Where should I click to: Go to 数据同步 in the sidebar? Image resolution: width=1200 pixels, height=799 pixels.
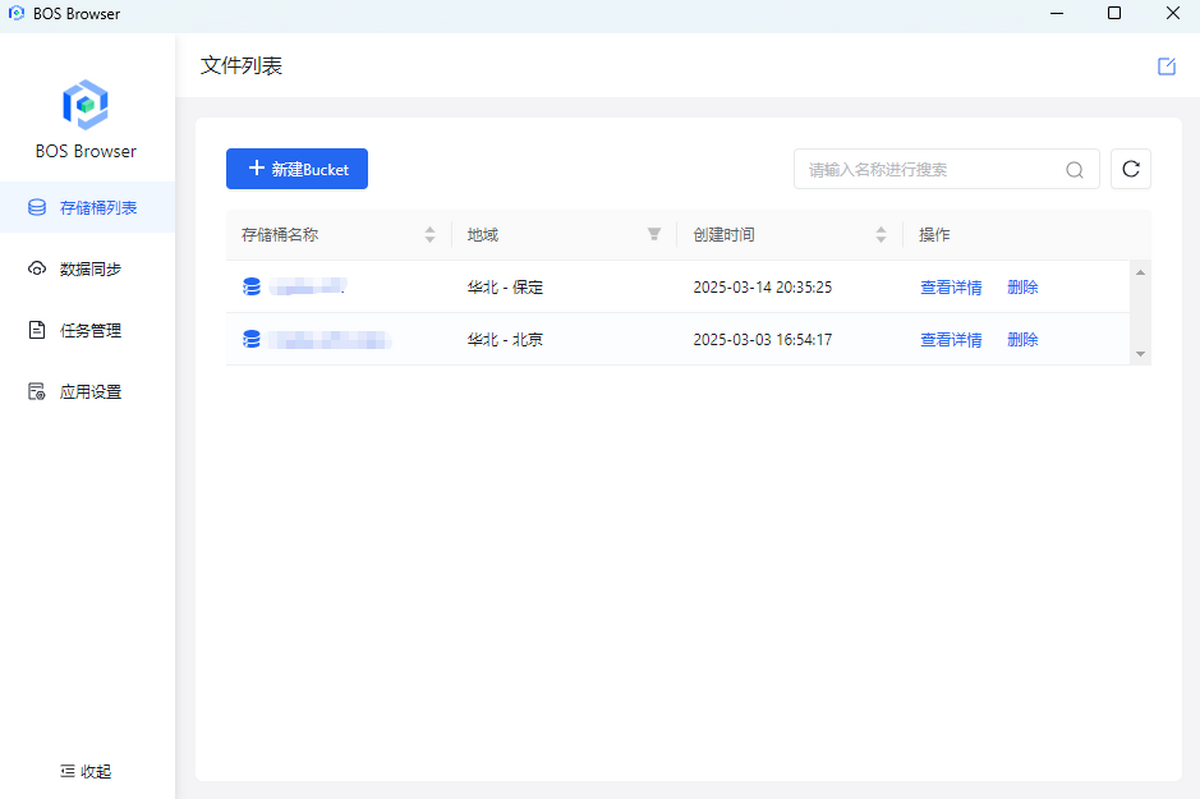click(87, 269)
